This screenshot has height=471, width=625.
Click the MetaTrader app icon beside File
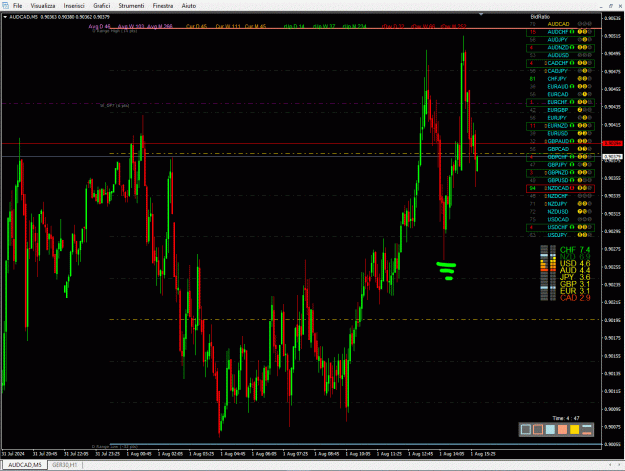coord(6,6)
